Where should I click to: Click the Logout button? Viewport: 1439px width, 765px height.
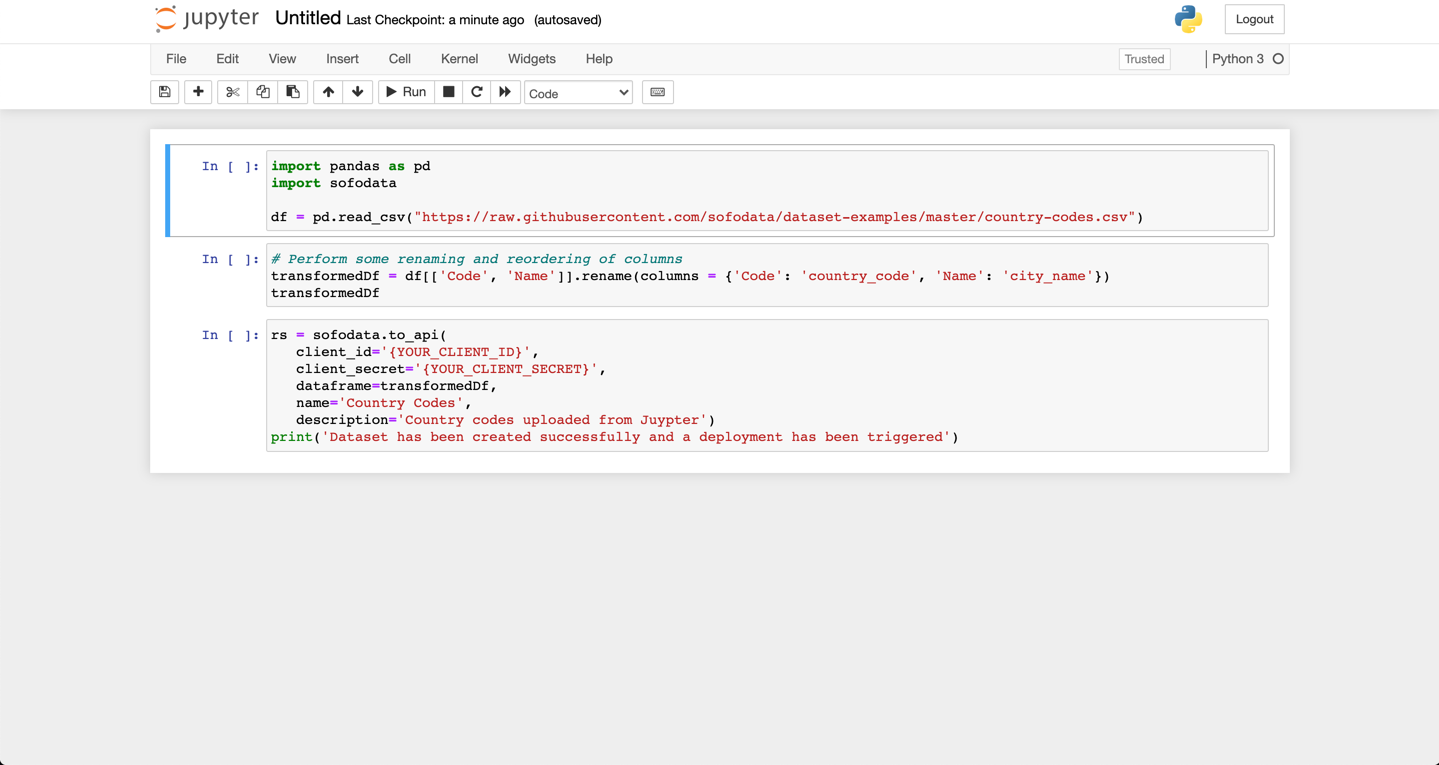pyautogui.click(x=1254, y=19)
